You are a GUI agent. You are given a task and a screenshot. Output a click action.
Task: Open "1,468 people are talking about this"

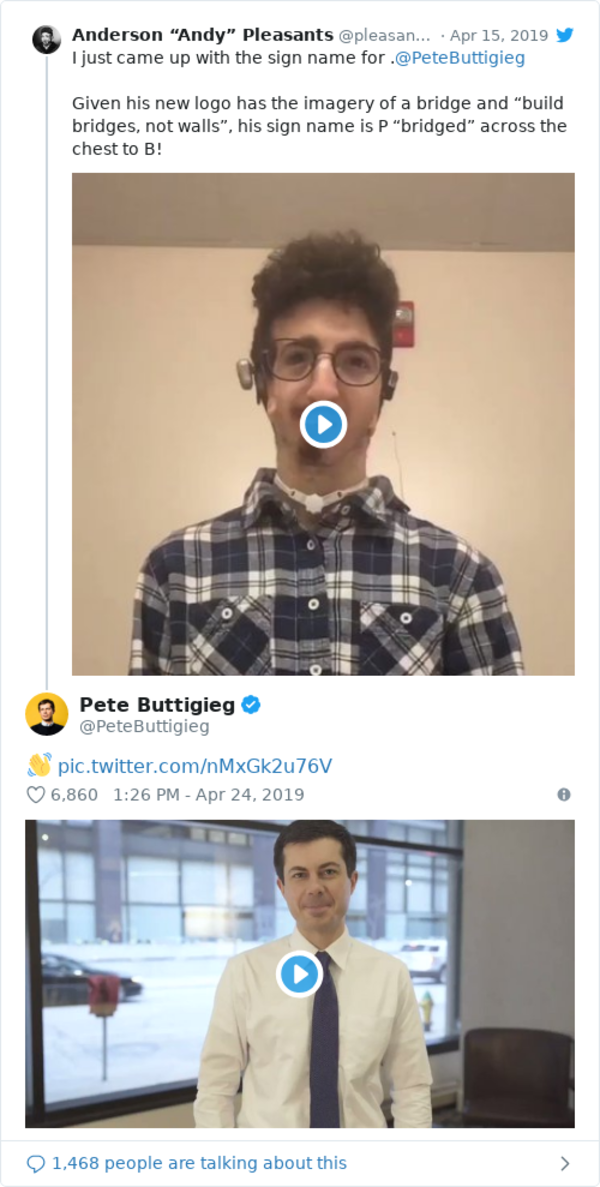coord(199,1163)
